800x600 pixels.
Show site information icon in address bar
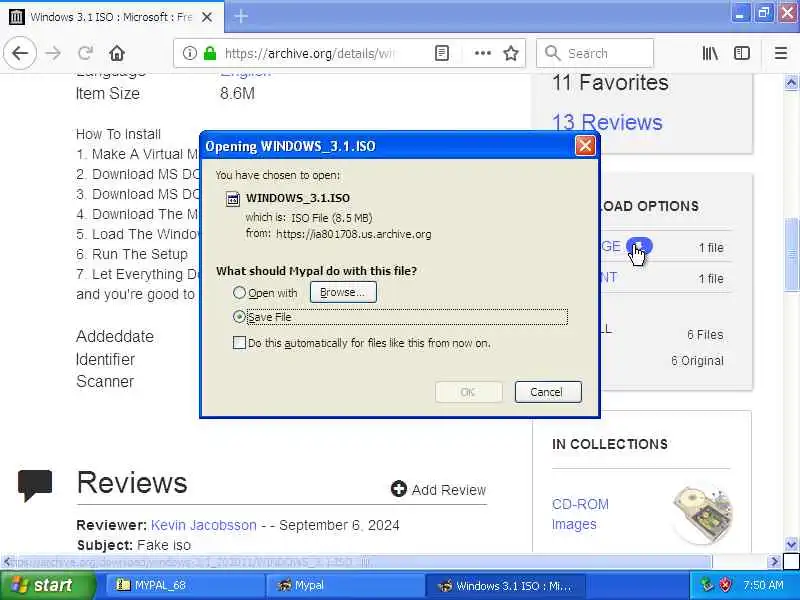tap(190, 53)
